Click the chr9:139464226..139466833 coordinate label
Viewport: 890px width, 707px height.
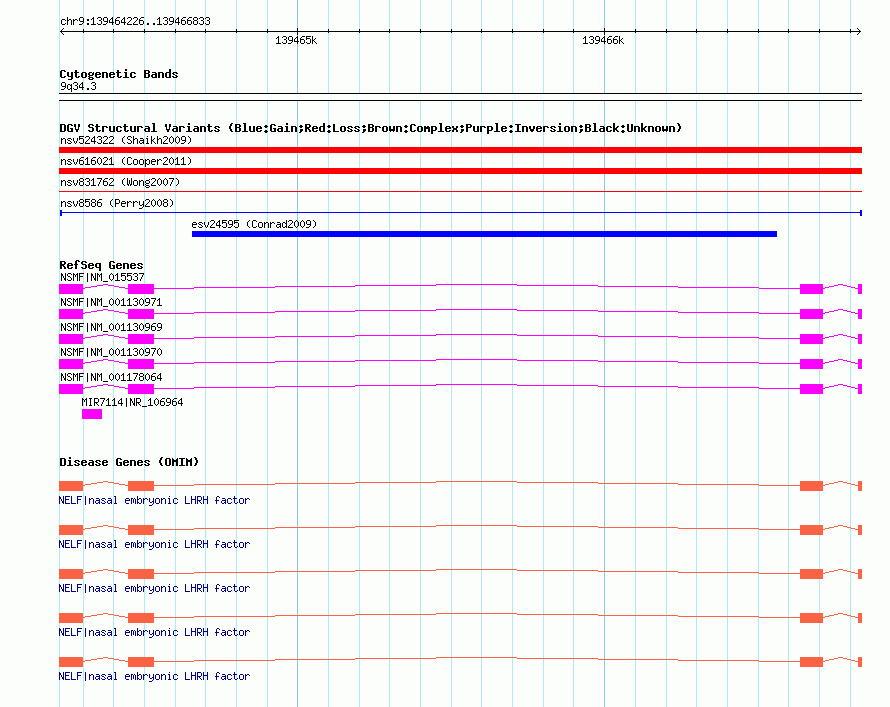coord(135,22)
